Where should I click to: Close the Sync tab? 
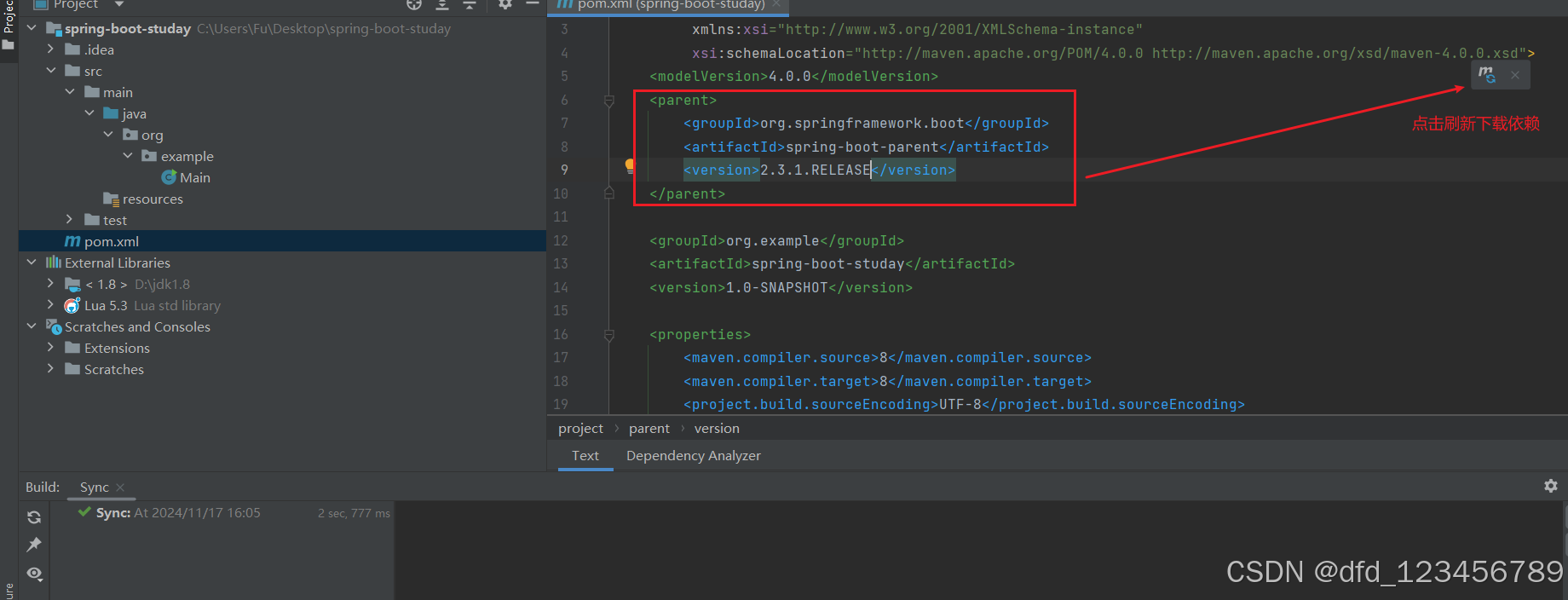[121, 487]
